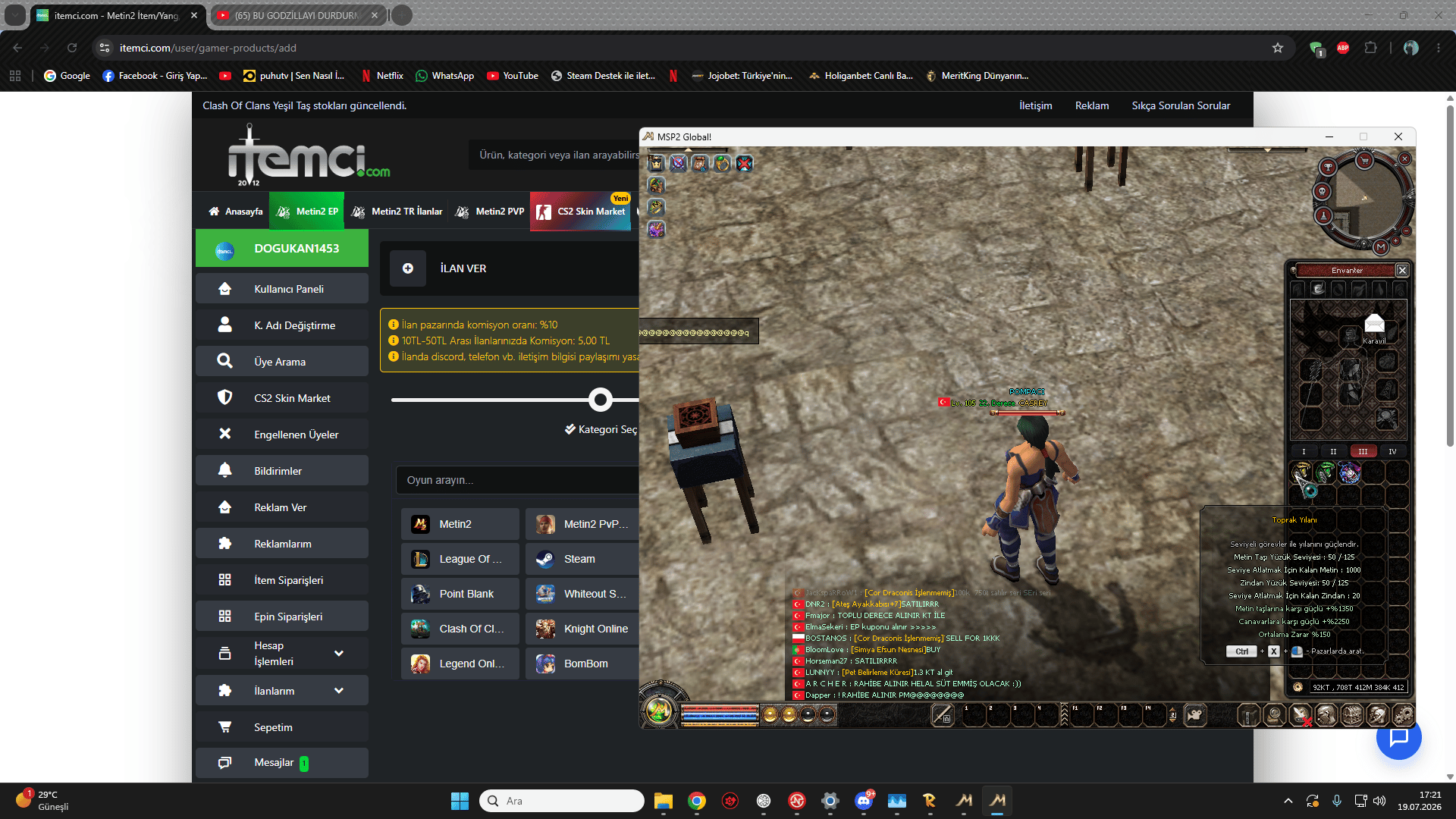Pick the Knight Online game tile
Image resolution: width=1456 pixels, height=819 pixels.
point(582,629)
